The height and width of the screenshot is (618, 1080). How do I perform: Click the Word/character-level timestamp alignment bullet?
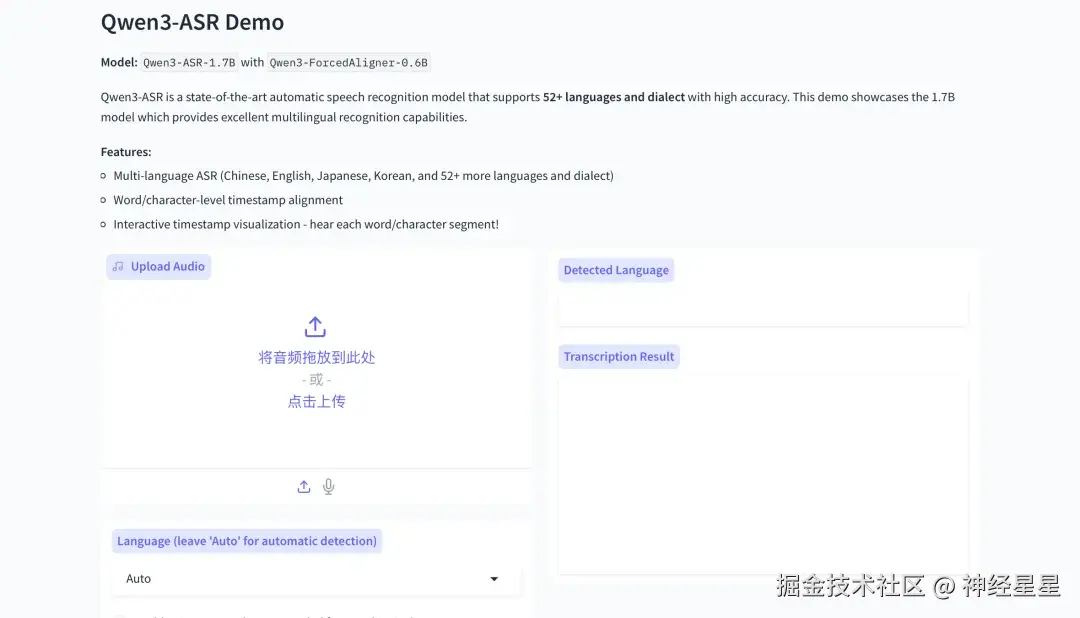click(x=228, y=200)
